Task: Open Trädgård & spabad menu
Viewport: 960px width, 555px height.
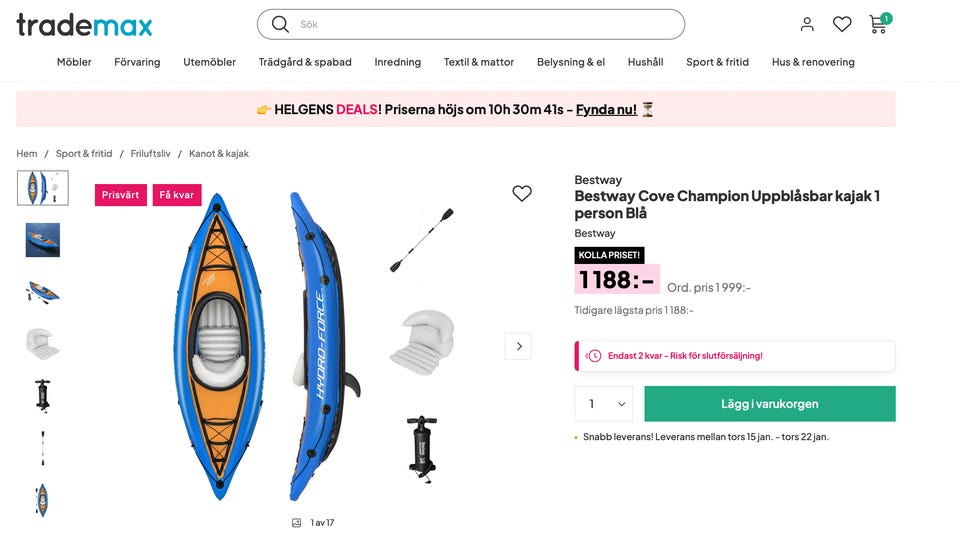Action: (305, 62)
